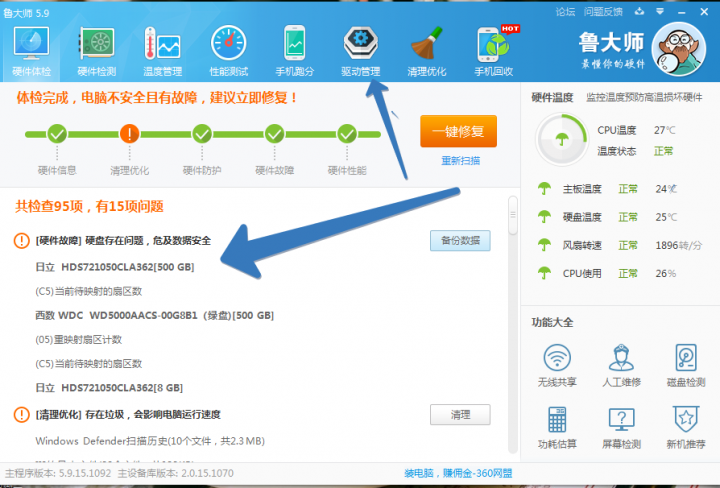
Task: Click the 硬盘温度 umbrella icon
Action: click(544, 217)
